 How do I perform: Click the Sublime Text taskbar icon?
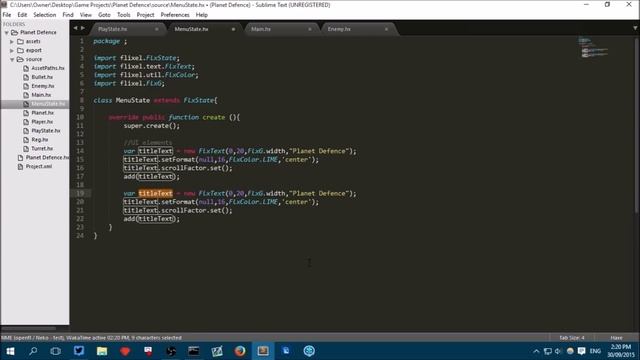click(263, 351)
